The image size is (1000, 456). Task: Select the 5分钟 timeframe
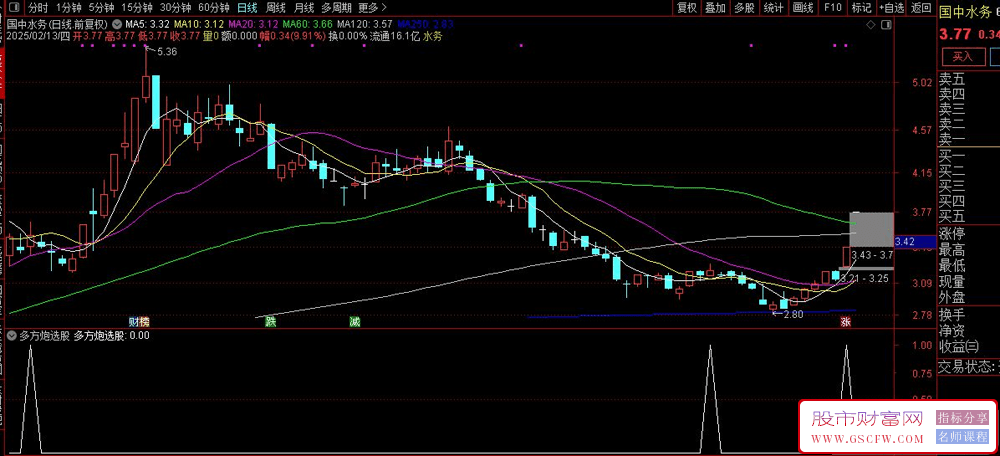(x=101, y=8)
